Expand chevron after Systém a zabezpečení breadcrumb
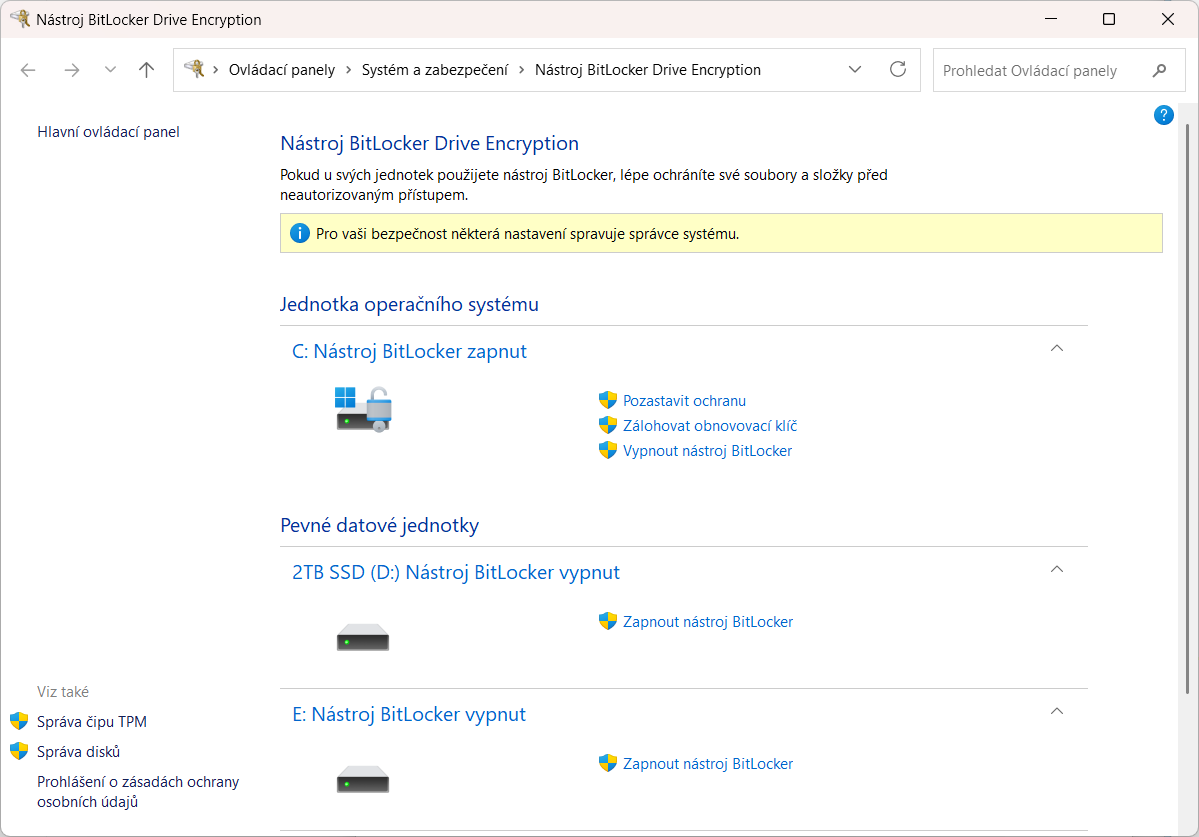 pyautogui.click(x=522, y=70)
